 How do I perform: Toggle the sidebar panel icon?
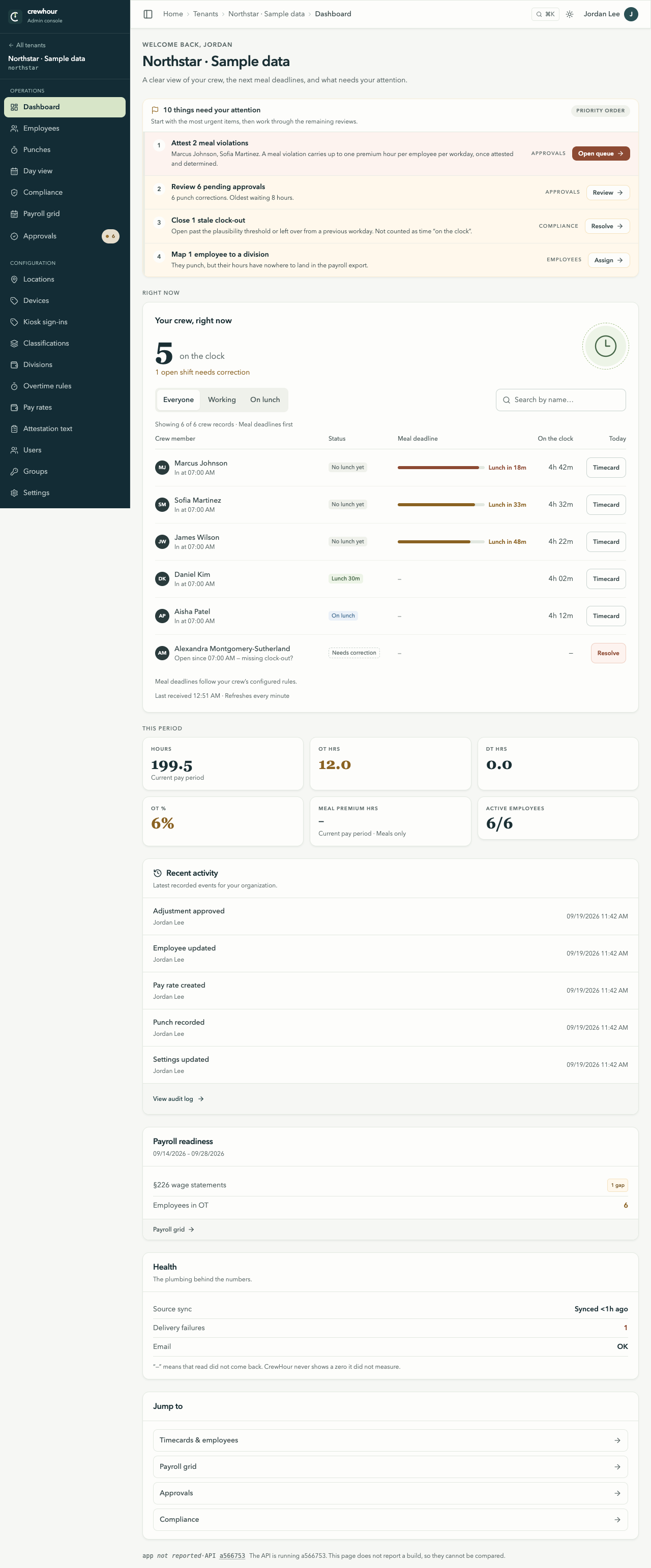pyautogui.click(x=148, y=14)
